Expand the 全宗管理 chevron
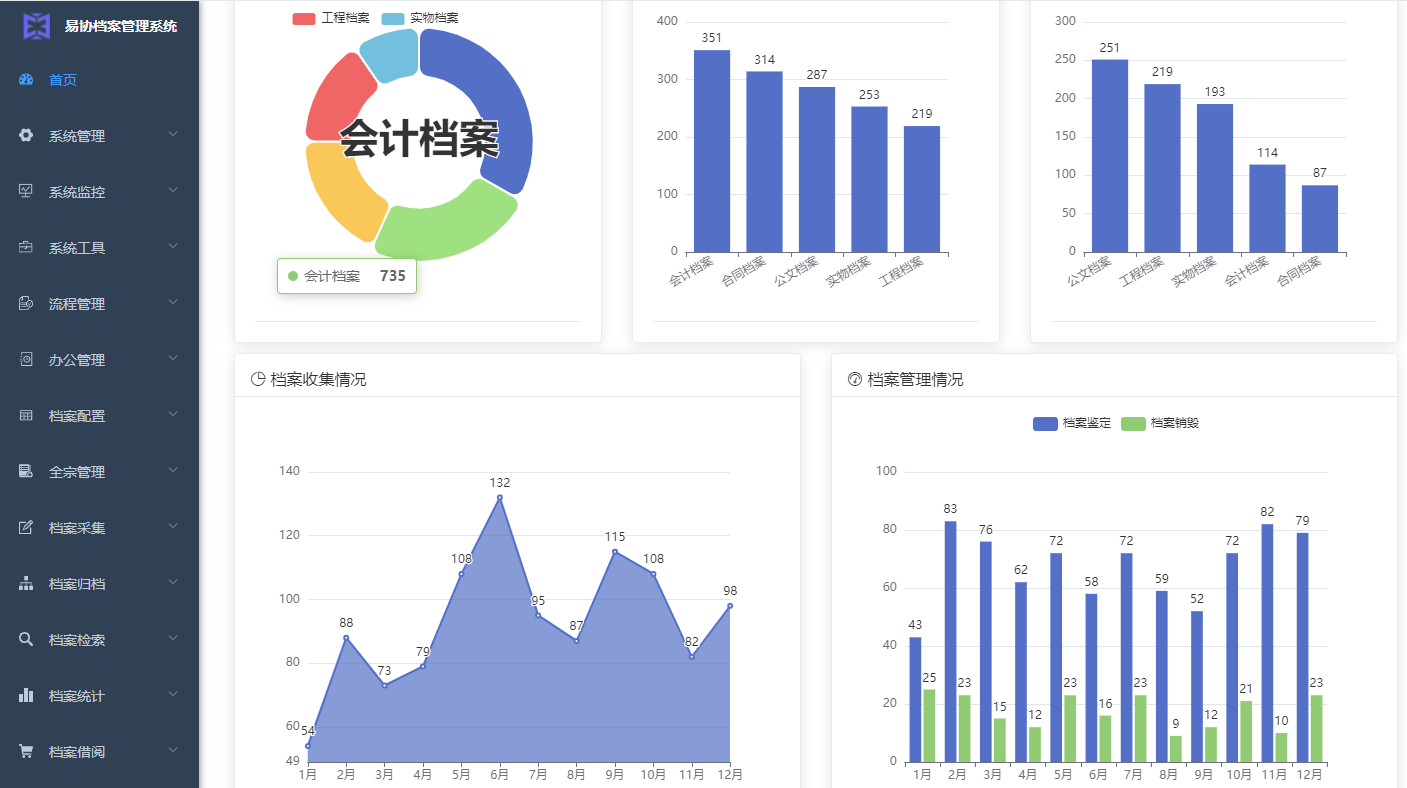Viewport: 1407px width, 788px height. pos(173,470)
